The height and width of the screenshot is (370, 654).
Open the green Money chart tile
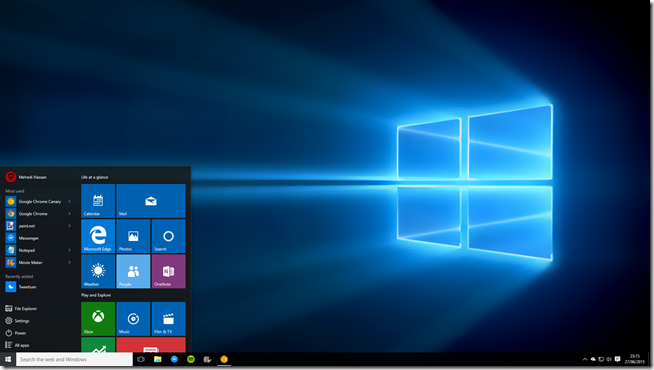click(x=98, y=345)
